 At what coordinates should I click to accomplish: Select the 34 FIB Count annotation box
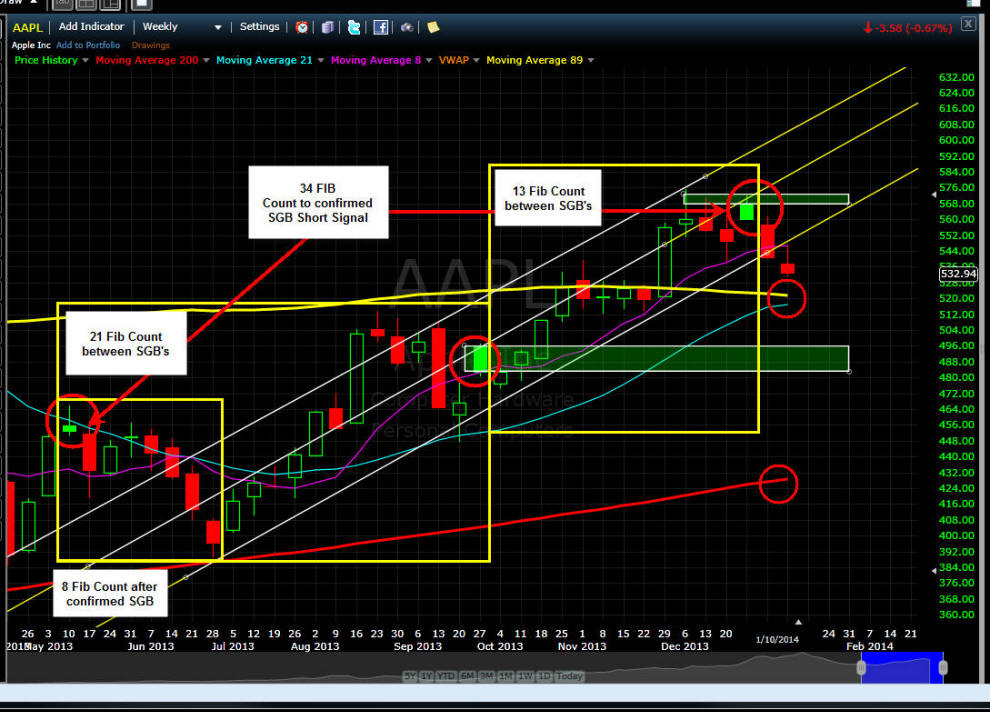(318, 203)
